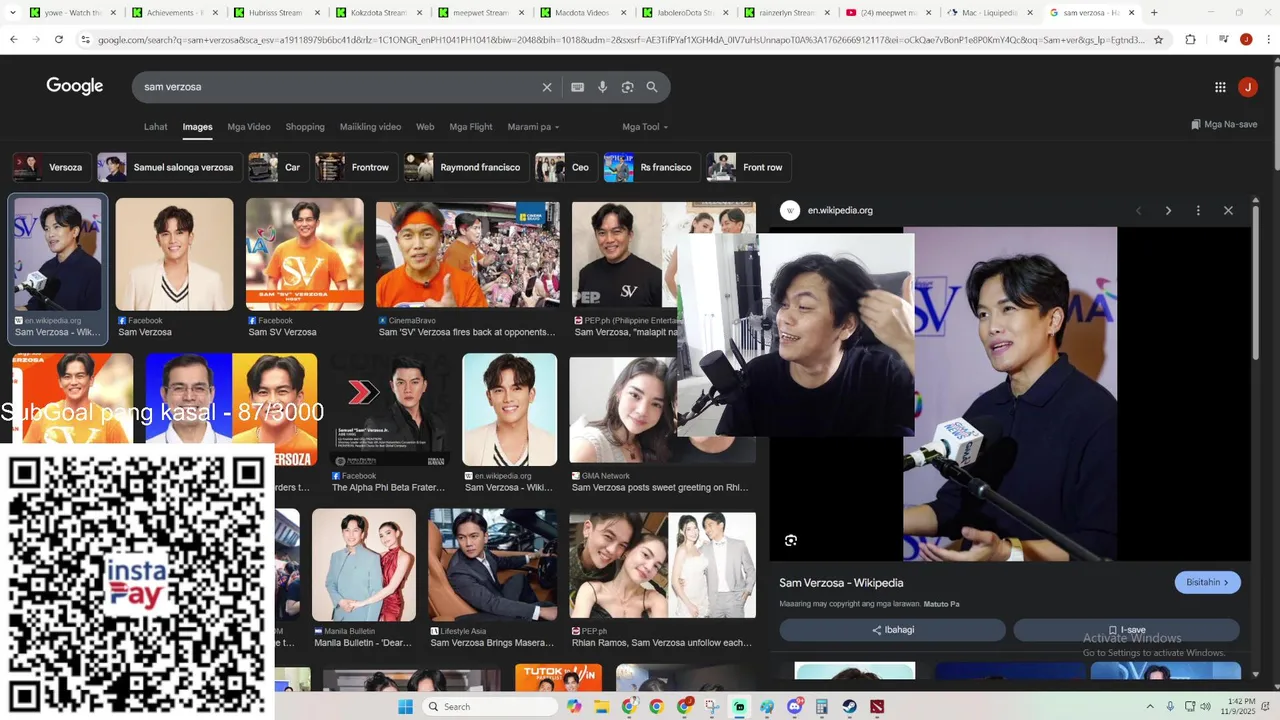Open the Google apps grid
This screenshot has width=1280, height=720.
tap(1220, 87)
